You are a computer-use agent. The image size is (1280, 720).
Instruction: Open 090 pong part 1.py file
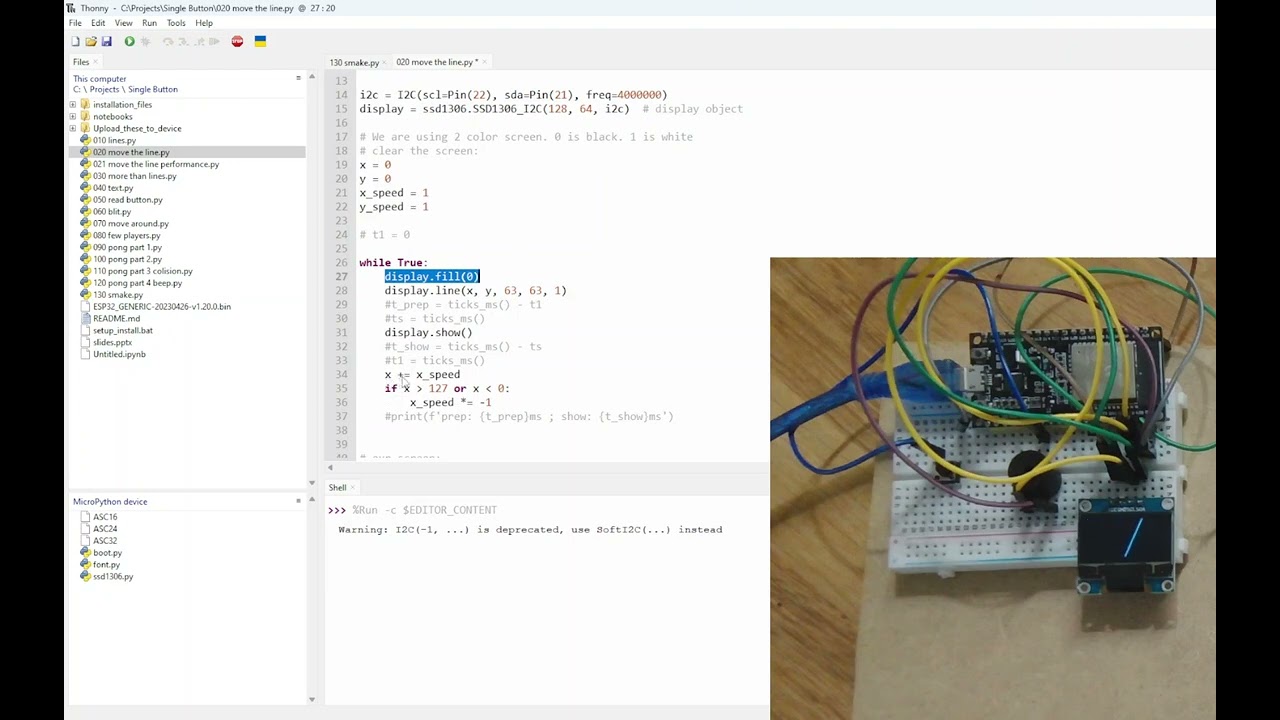coord(127,247)
